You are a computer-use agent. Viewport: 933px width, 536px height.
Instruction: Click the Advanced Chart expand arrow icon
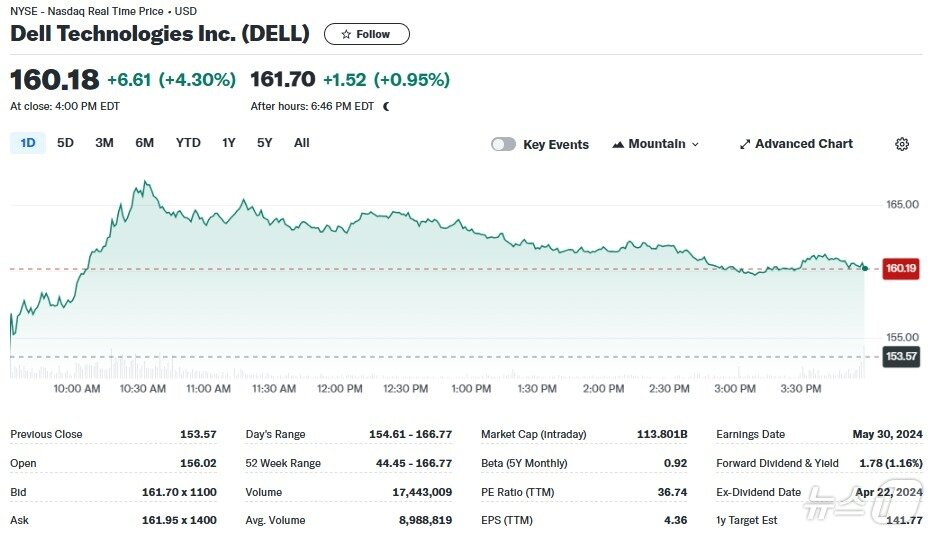tap(745, 144)
